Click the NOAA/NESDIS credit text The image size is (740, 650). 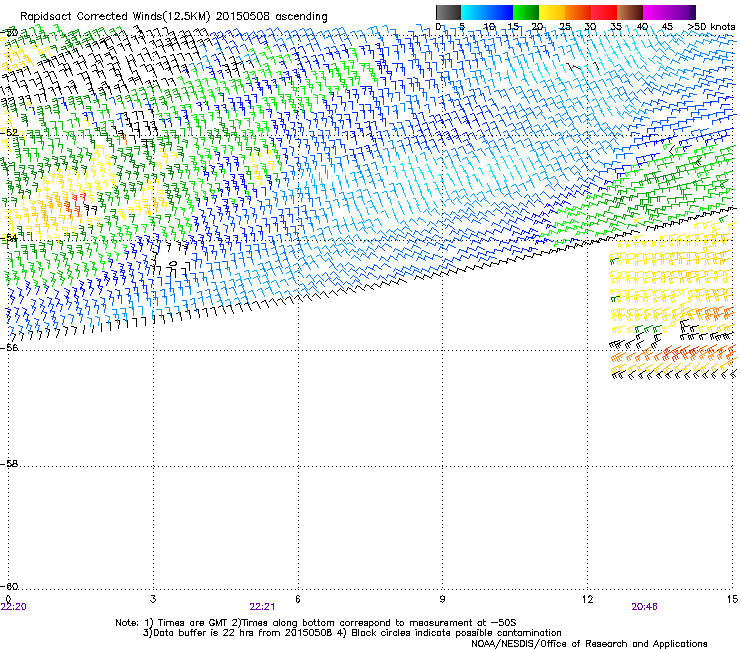tap(589, 644)
